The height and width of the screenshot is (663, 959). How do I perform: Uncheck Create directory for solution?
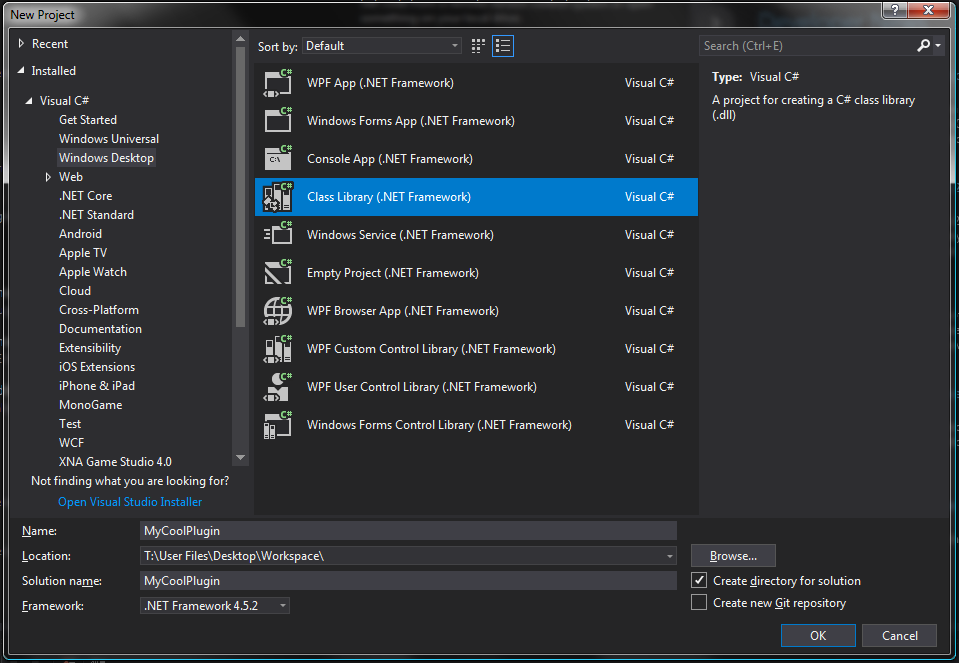click(x=699, y=581)
